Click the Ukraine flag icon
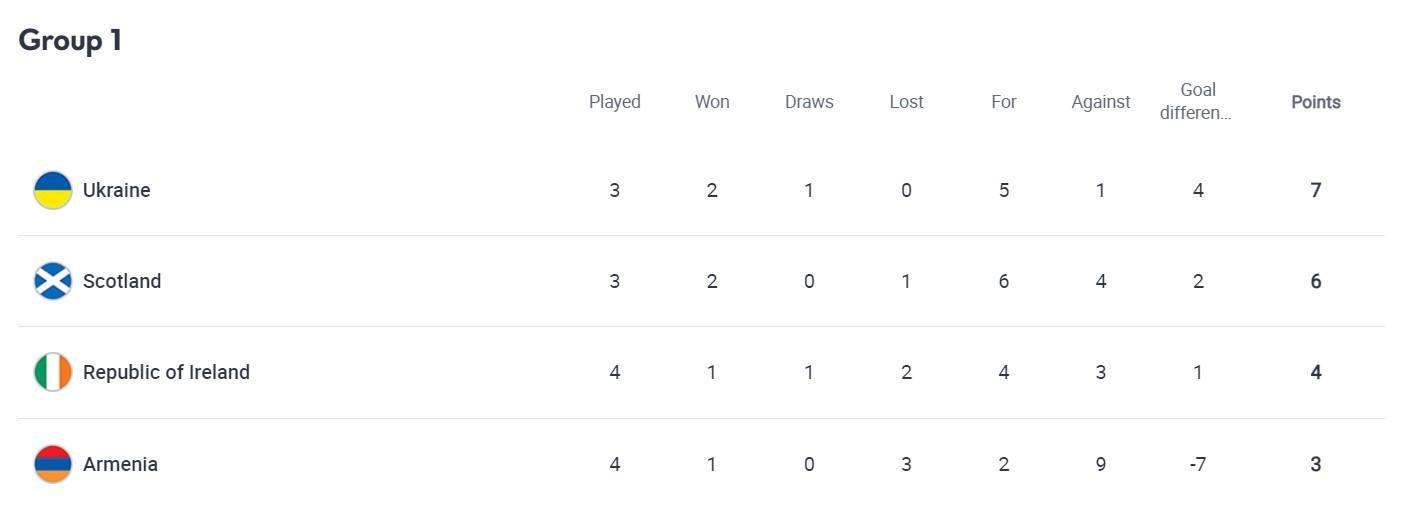This screenshot has width=1403, height=532. 53,190
